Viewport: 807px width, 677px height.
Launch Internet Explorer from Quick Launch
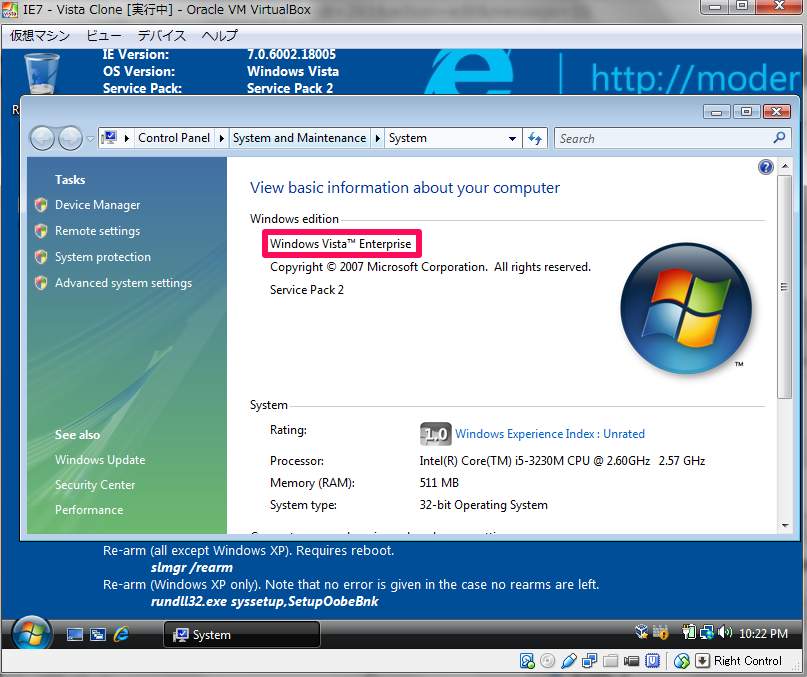[x=121, y=634]
